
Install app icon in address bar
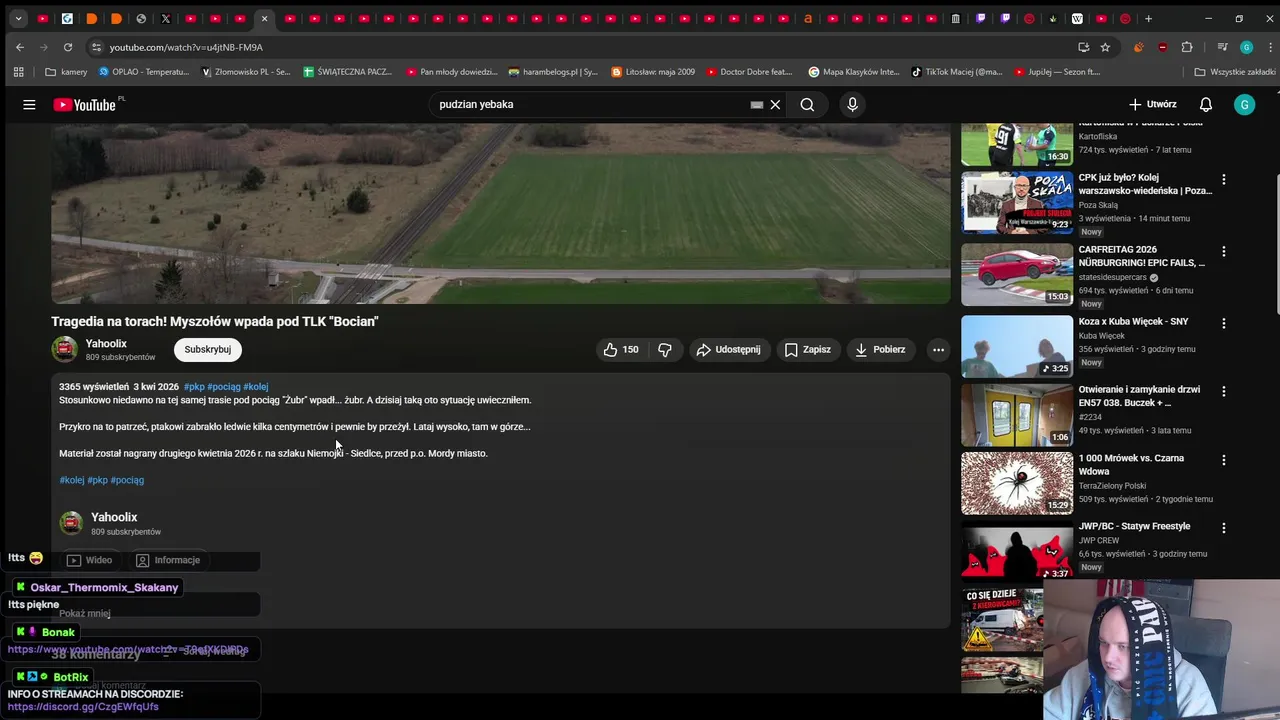(x=1083, y=47)
